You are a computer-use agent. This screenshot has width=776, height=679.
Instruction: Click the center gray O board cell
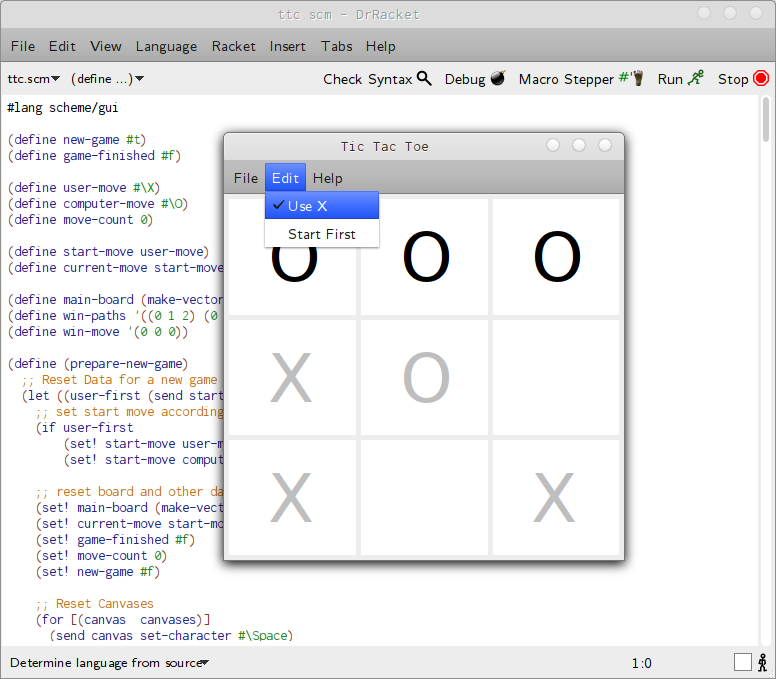[425, 378]
